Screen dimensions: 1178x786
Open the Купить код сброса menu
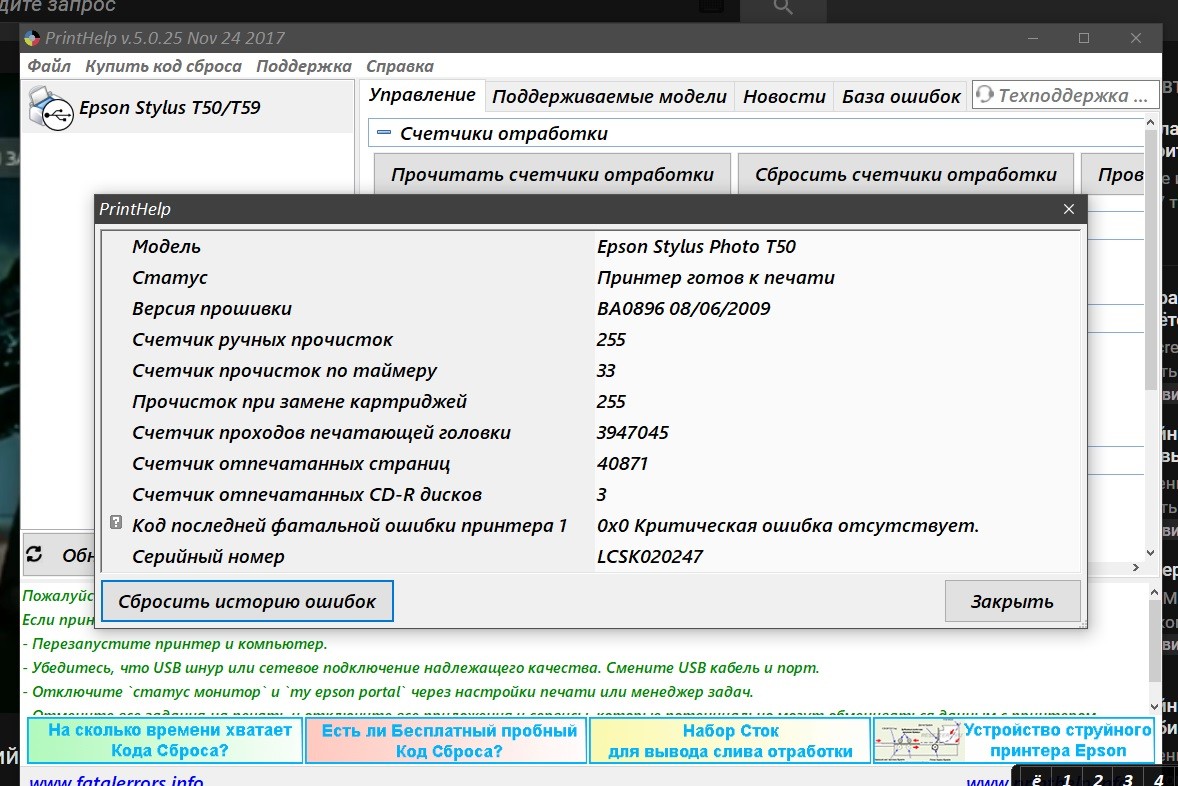163,66
